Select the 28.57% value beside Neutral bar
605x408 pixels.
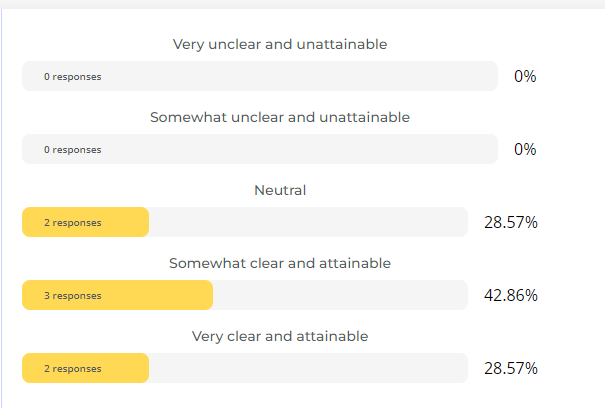[x=511, y=223]
